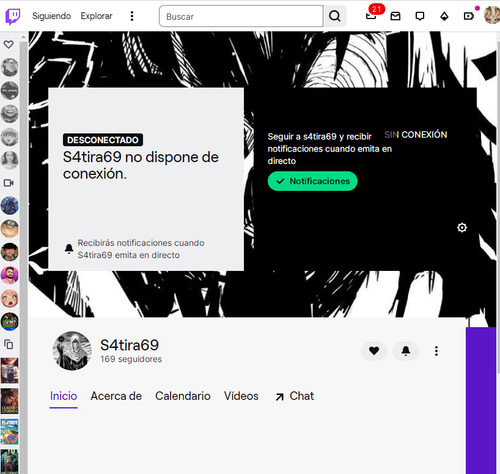
Task: Open the chat bubble icon in header
Action: coord(420,16)
